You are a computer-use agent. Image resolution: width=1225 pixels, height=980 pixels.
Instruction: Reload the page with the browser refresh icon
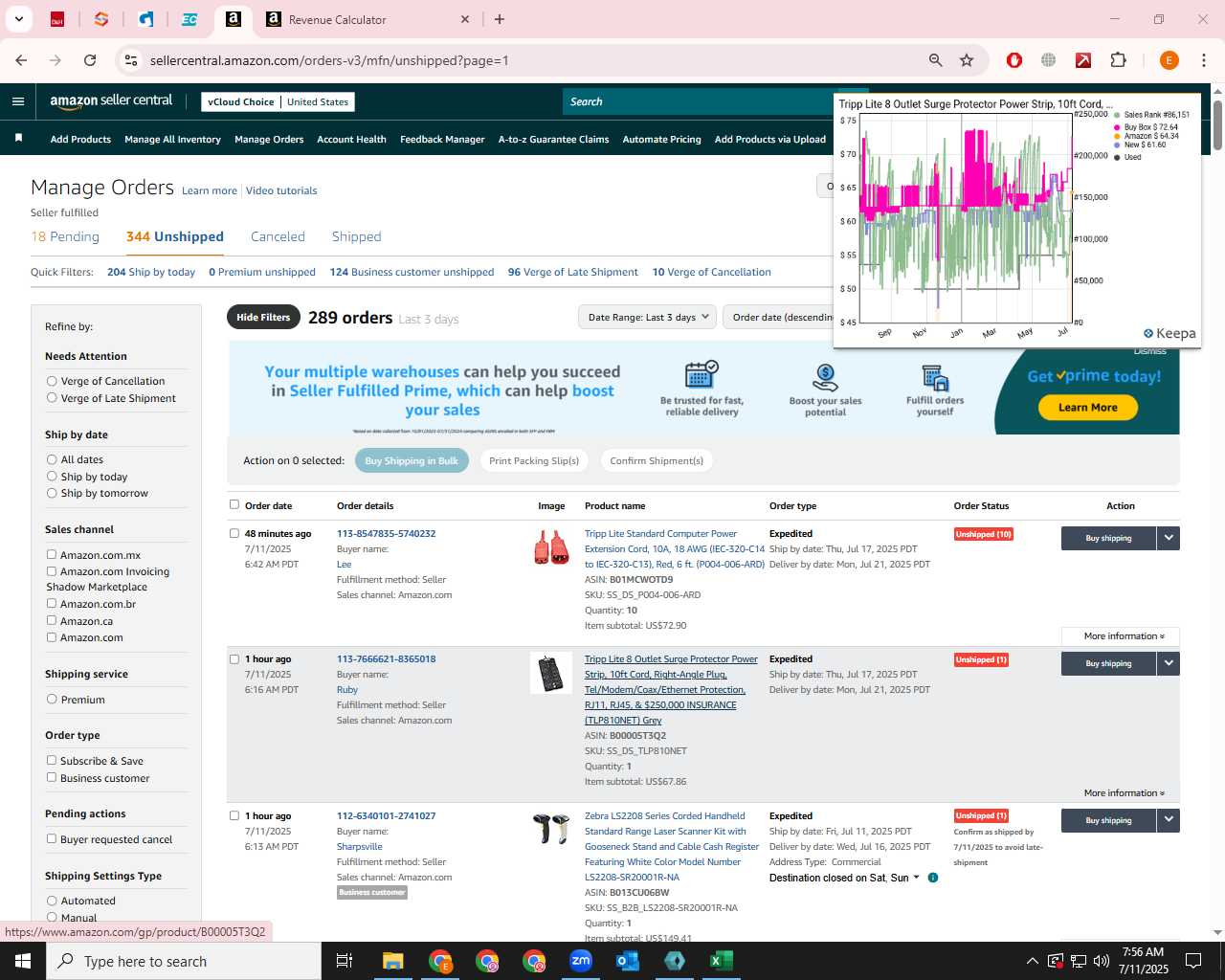click(90, 60)
